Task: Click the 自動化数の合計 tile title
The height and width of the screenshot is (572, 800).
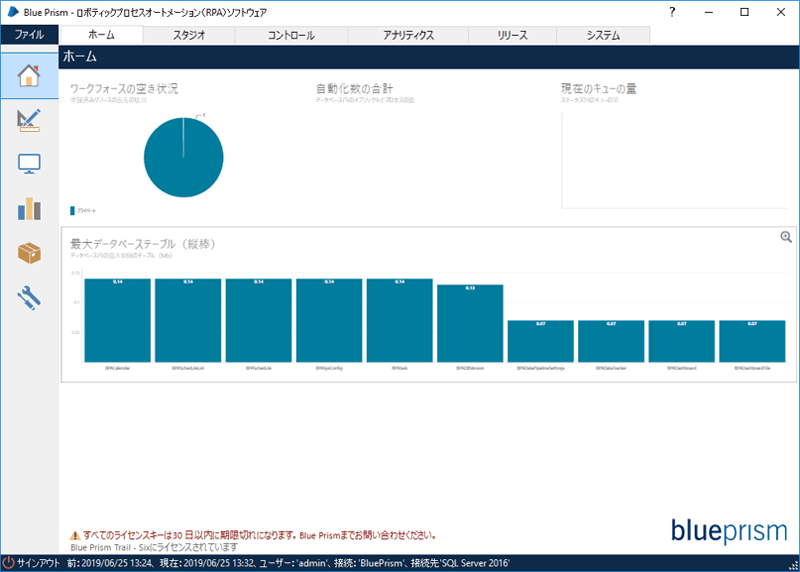Action: [355, 89]
